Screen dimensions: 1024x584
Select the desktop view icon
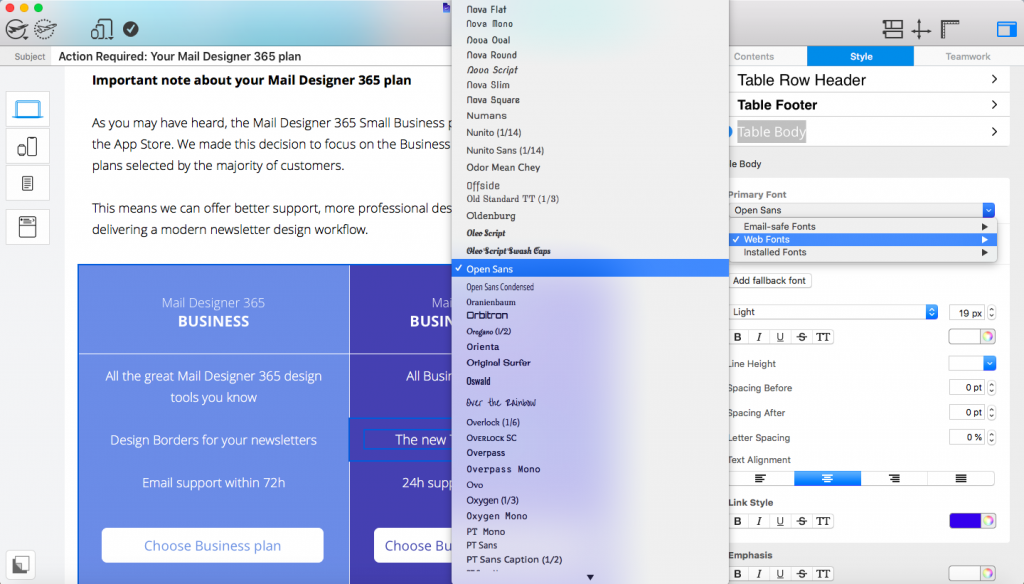tap(27, 108)
